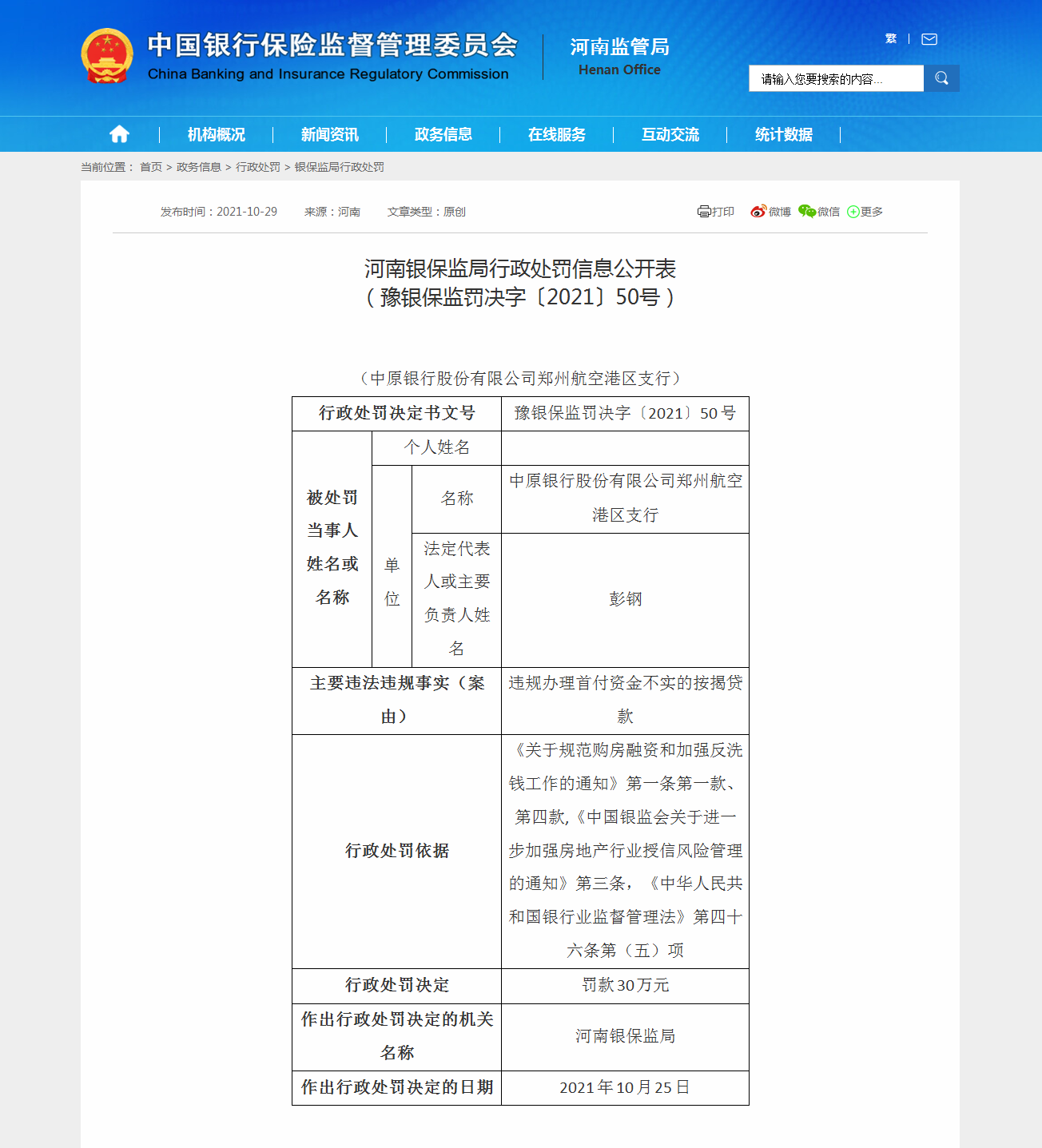
Task: Open the 新闻资讯 menu
Action: coord(330,134)
